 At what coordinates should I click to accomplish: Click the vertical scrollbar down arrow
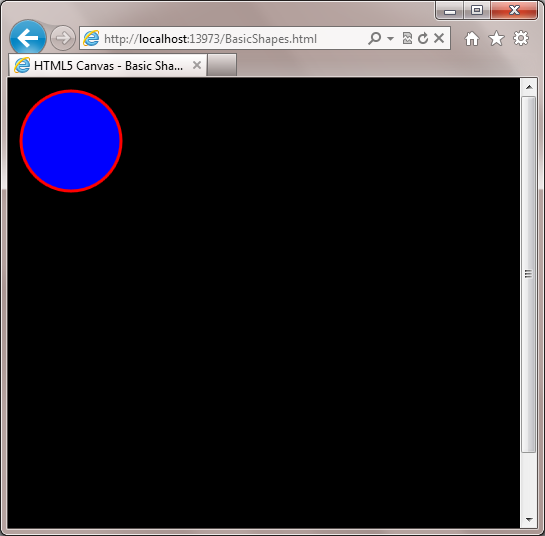(529, 520)
